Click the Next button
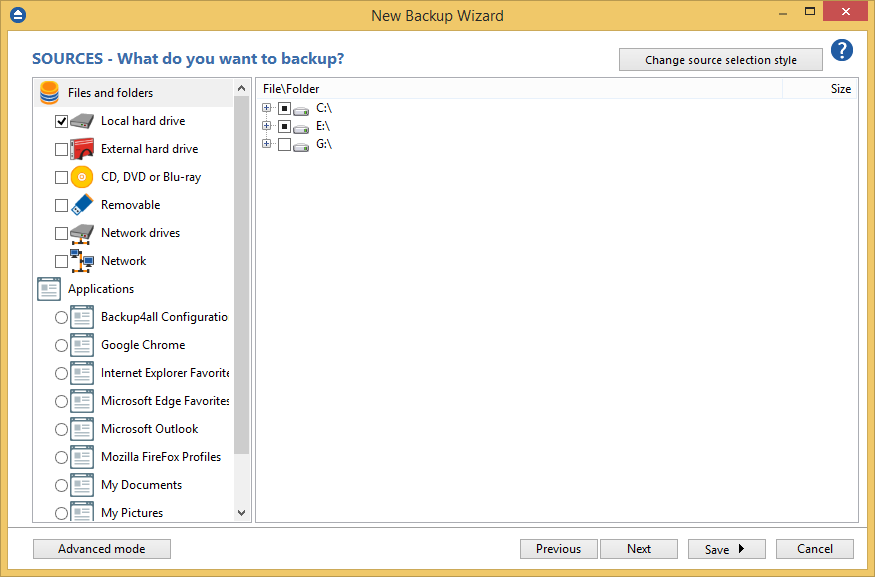Viewport: 875px width, 577px height. (x=639, y=548)
